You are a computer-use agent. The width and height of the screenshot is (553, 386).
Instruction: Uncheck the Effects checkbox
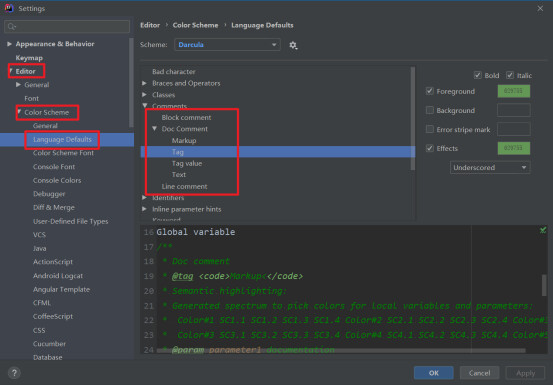[x=430, y=148]
